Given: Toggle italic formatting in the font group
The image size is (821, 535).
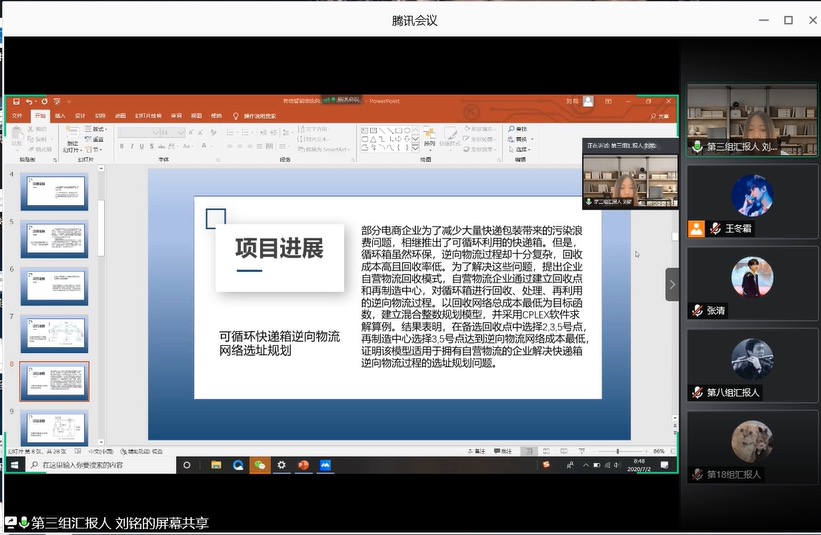Looking at the screenshot, I should coord(131,146).
